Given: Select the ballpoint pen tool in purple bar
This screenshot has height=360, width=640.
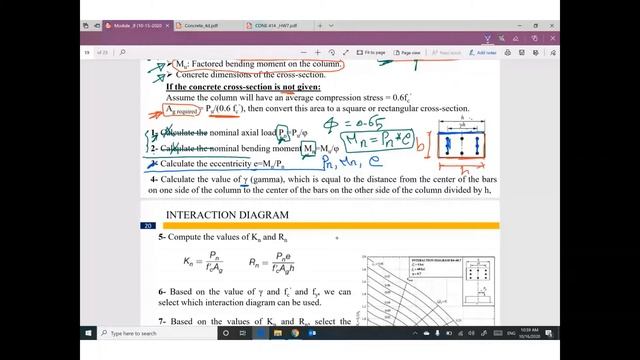Looking at the screenshot, I should click(487, 38).
